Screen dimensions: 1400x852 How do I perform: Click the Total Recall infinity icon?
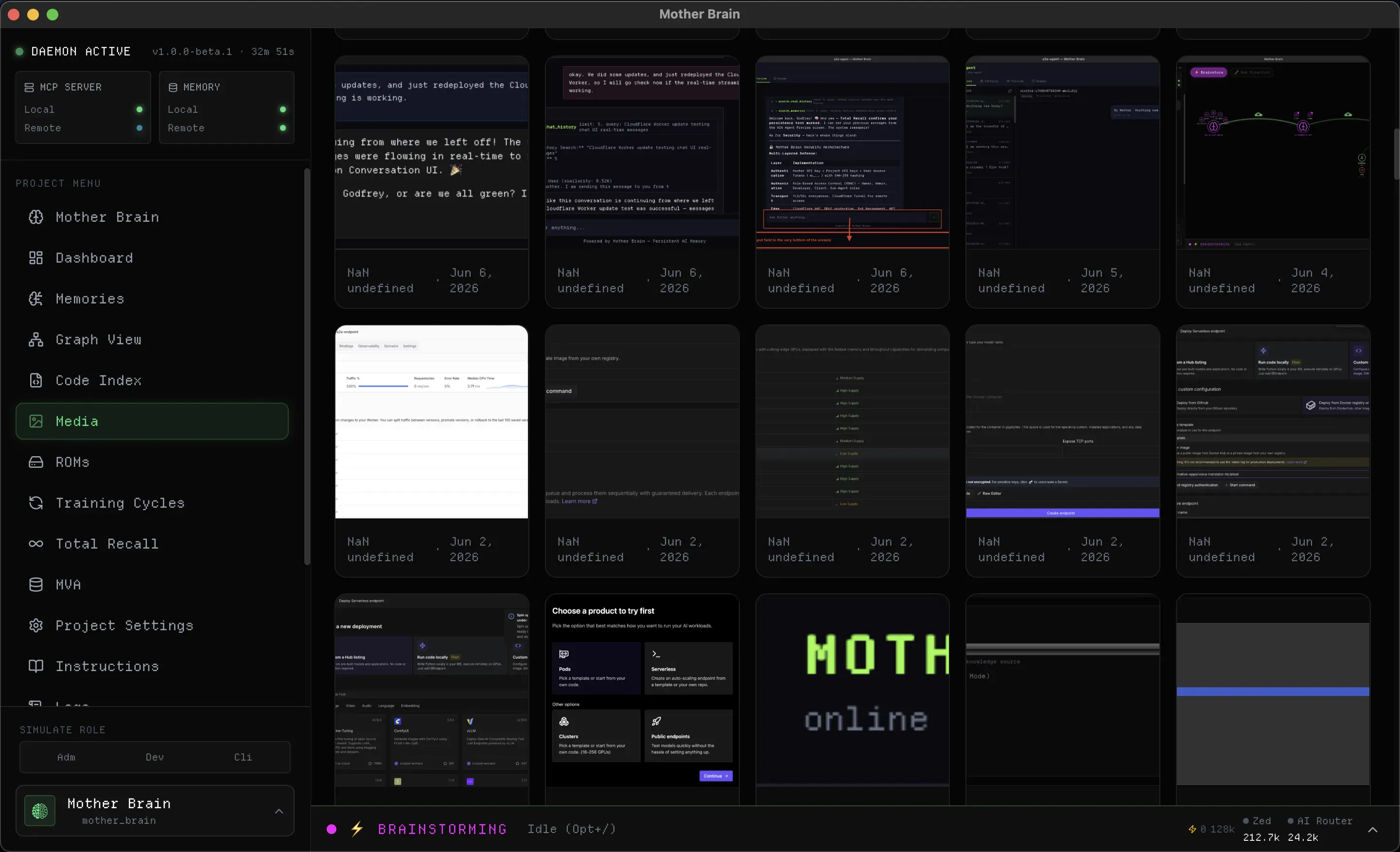[x=36, y=544]
